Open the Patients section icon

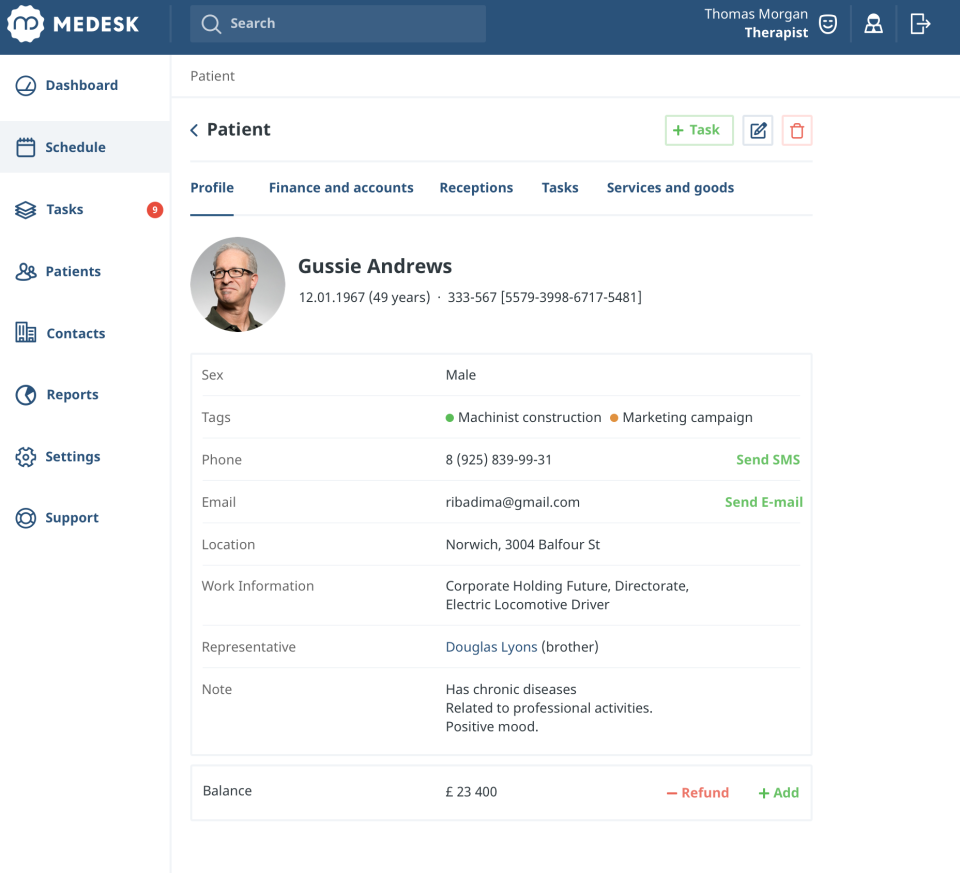(24, 271)
